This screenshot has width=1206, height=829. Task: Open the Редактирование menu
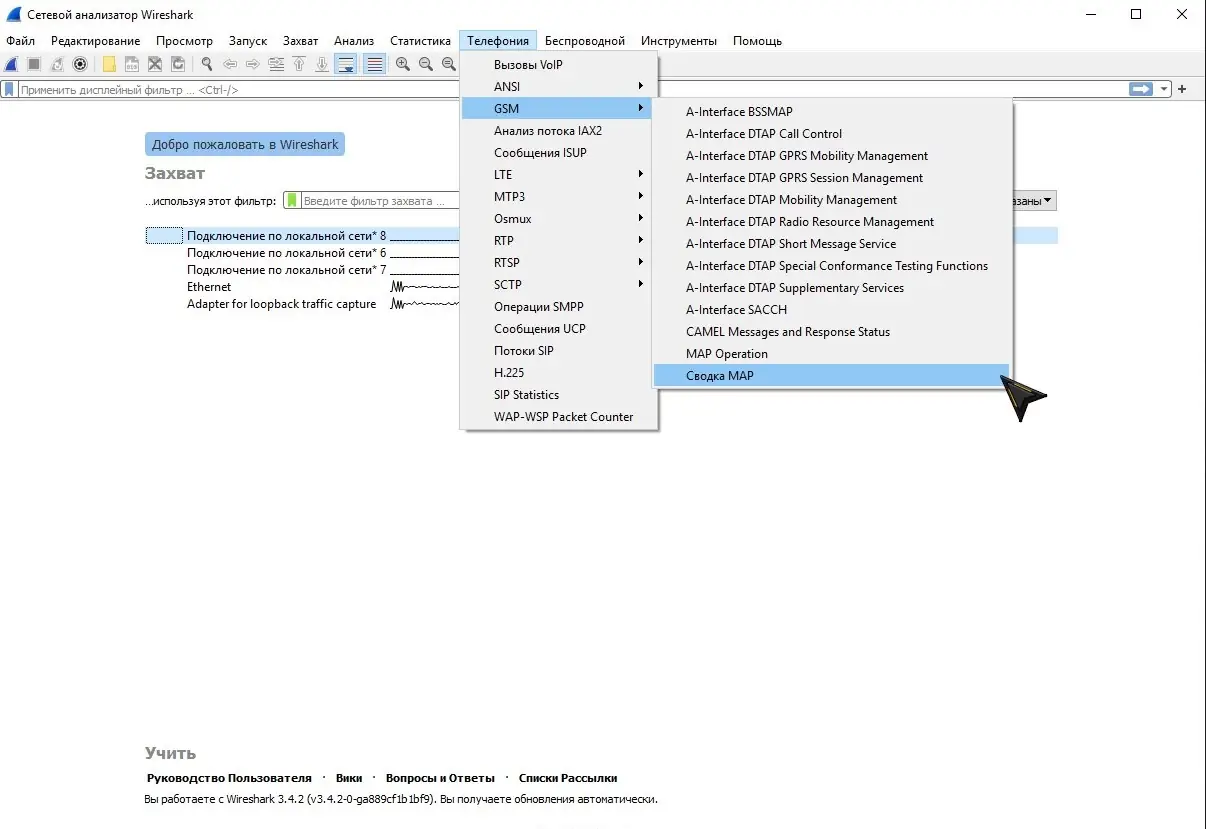coord(96,41)
